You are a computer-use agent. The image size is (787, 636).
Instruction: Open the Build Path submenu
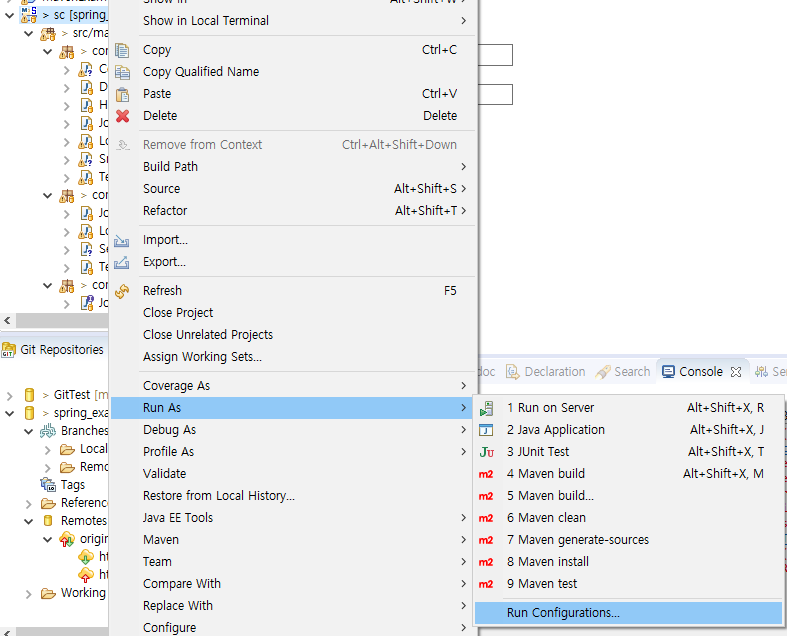[x=292, y=167]
